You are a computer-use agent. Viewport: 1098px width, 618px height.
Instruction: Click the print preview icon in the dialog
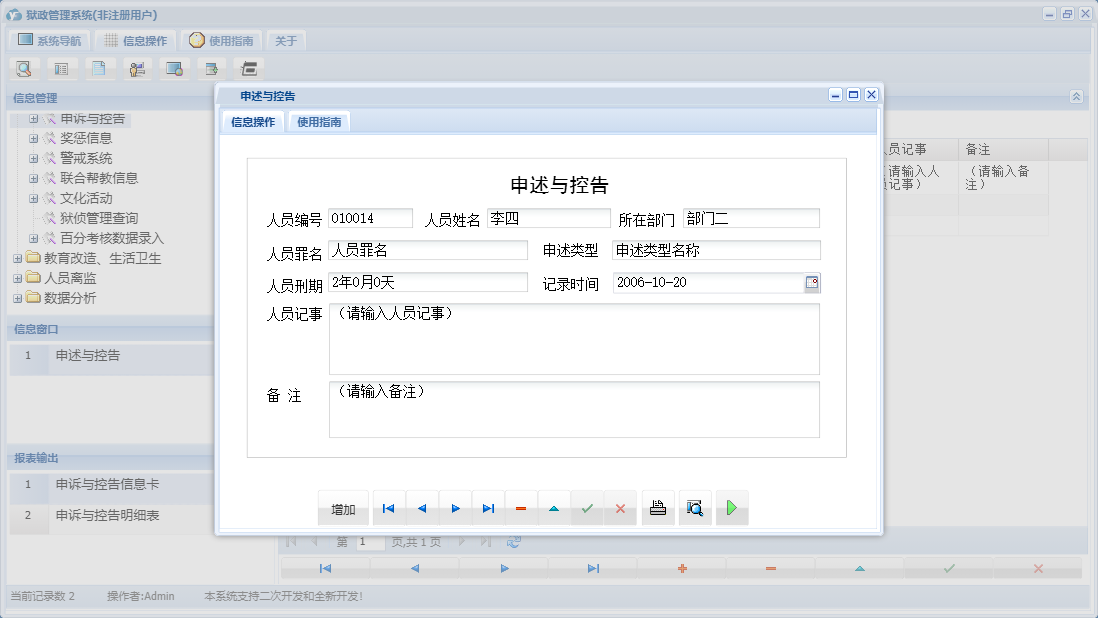pos(695,508)
